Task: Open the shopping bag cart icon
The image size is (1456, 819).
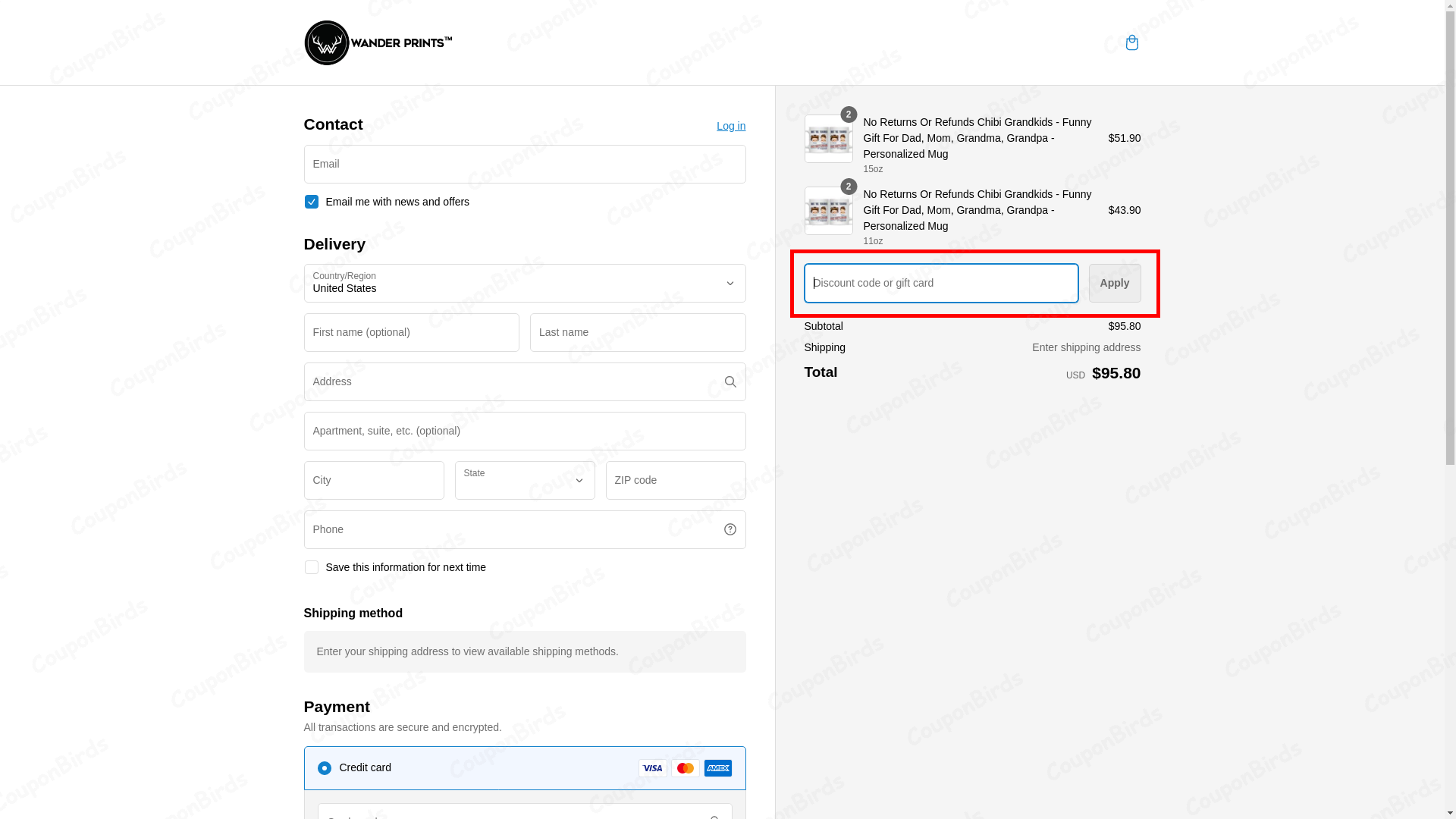Action: point(1131,42)
